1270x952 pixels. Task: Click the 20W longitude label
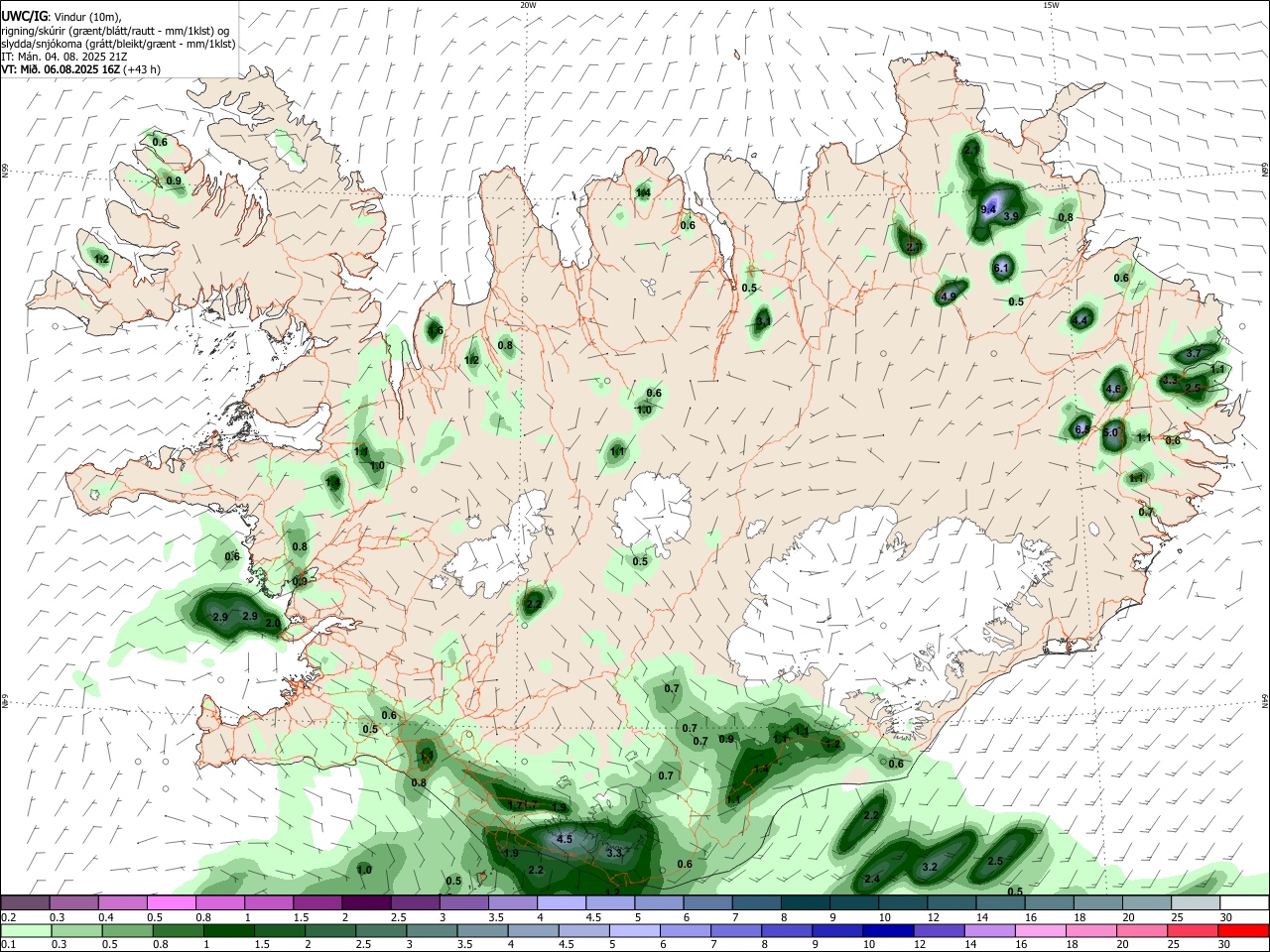(x=529, y=5)
